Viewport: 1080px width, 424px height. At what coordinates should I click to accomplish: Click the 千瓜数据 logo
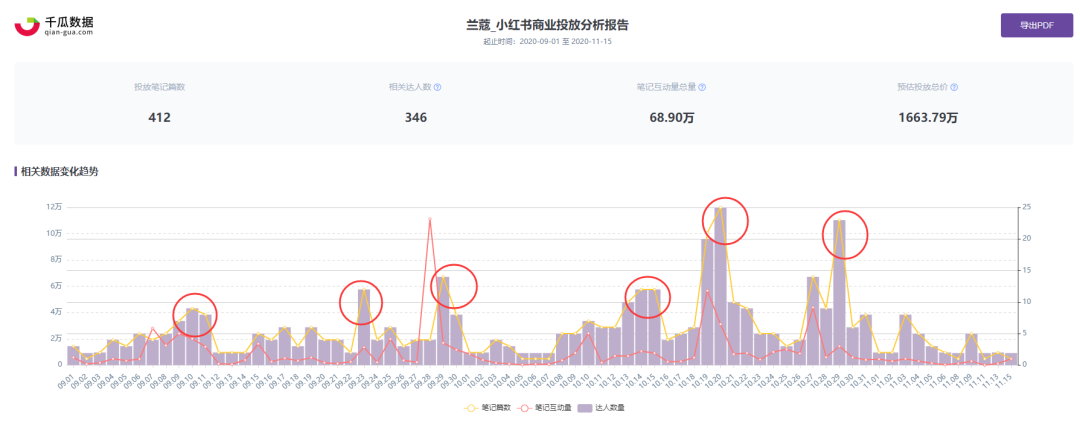pyautogui.click(x=54, y=25)
